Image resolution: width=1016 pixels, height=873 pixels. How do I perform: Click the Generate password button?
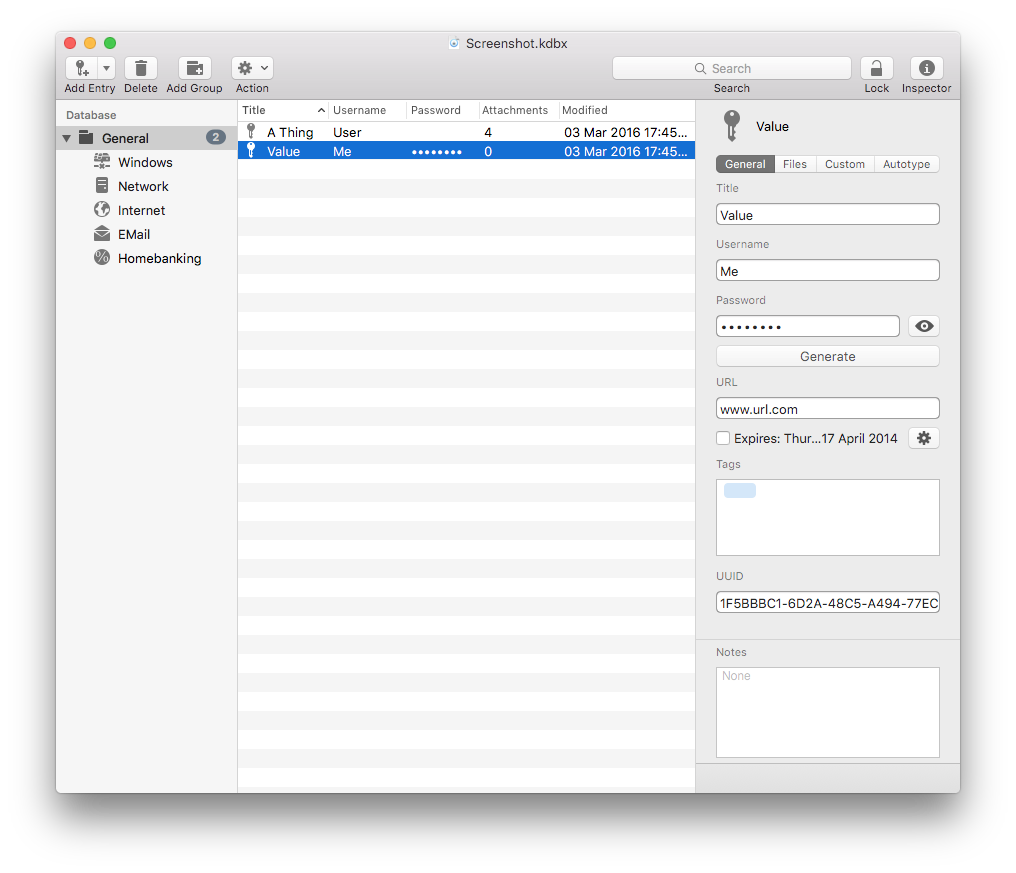point(827,356)
